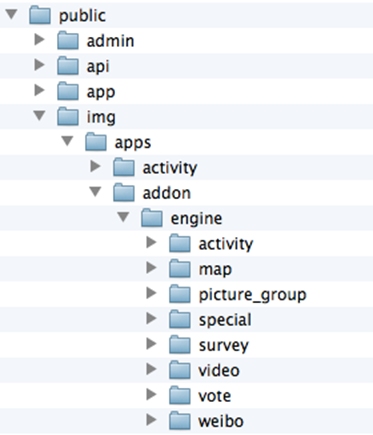
Task: Collapse the img folder triangle
Action: pos(40,116)
